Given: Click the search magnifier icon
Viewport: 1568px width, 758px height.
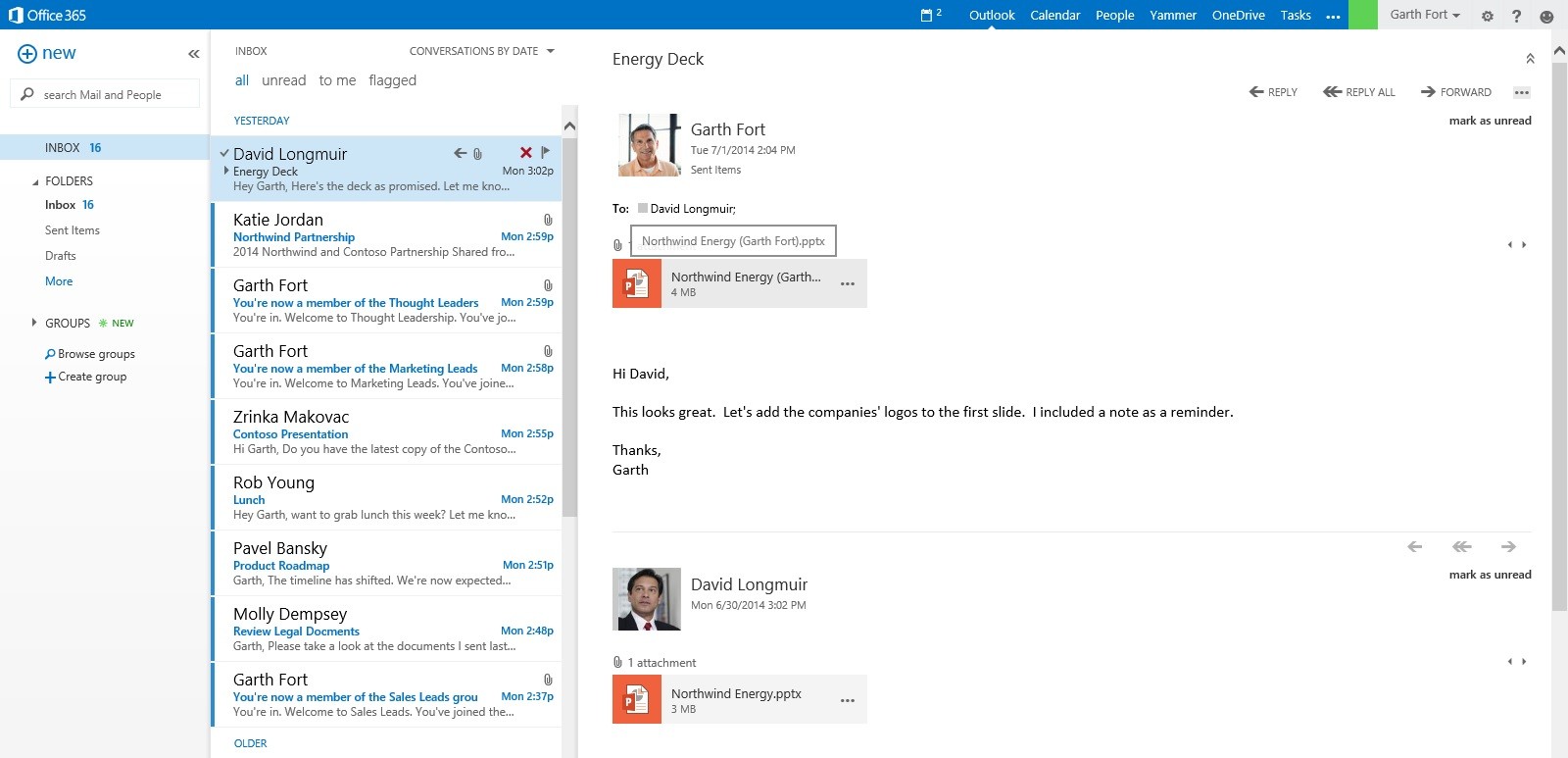Looking at the screenshot, I should (x=26, y=94).
